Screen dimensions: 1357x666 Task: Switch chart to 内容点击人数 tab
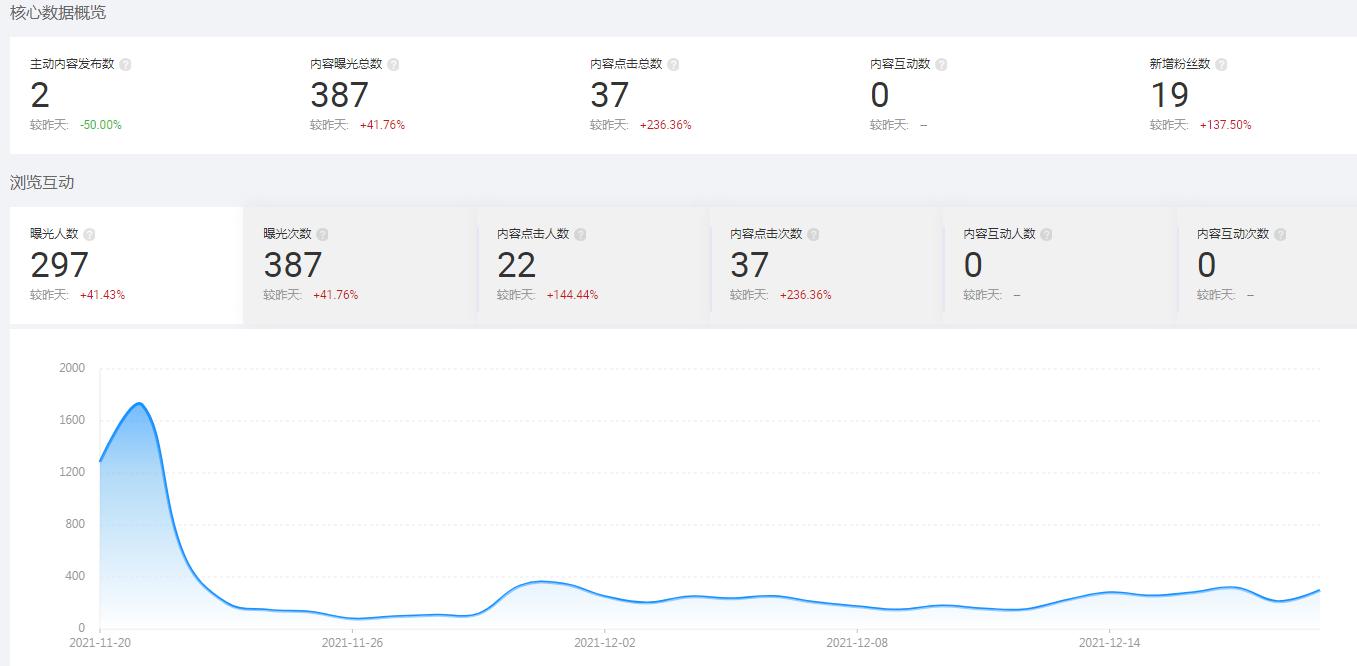[593, 265]
